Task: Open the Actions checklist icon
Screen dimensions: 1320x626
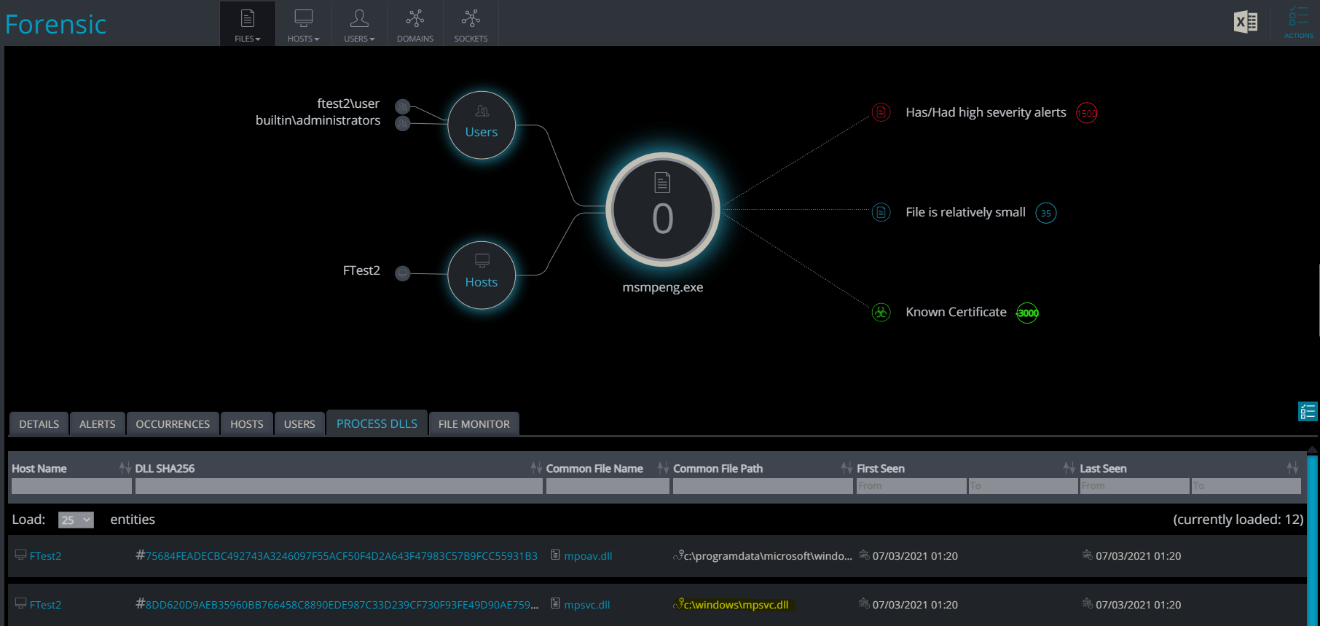Action: pos(1298,23)
